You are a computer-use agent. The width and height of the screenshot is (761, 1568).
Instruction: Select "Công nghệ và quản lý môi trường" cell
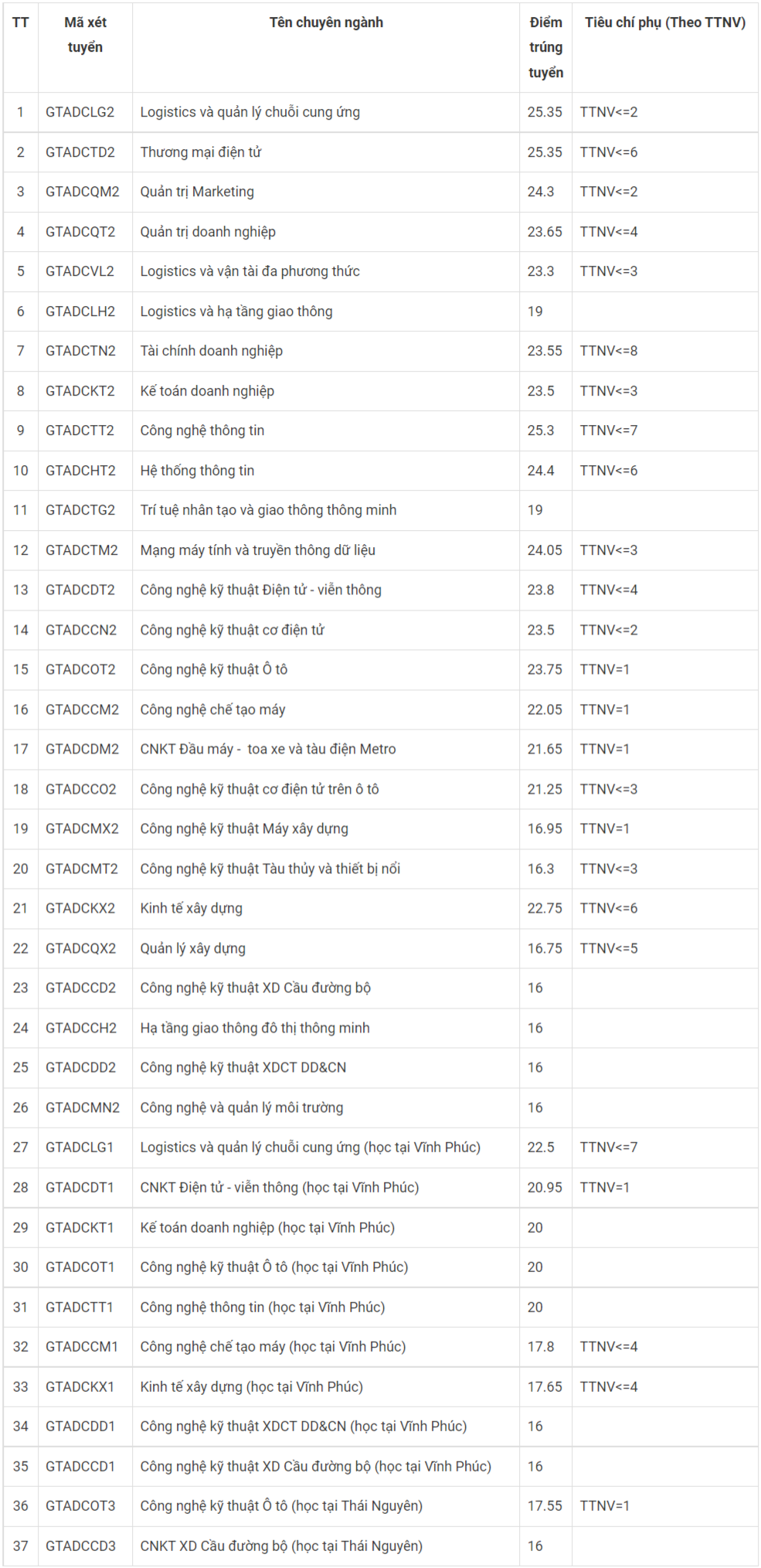pyautogui.click(x=242, y=1107)
